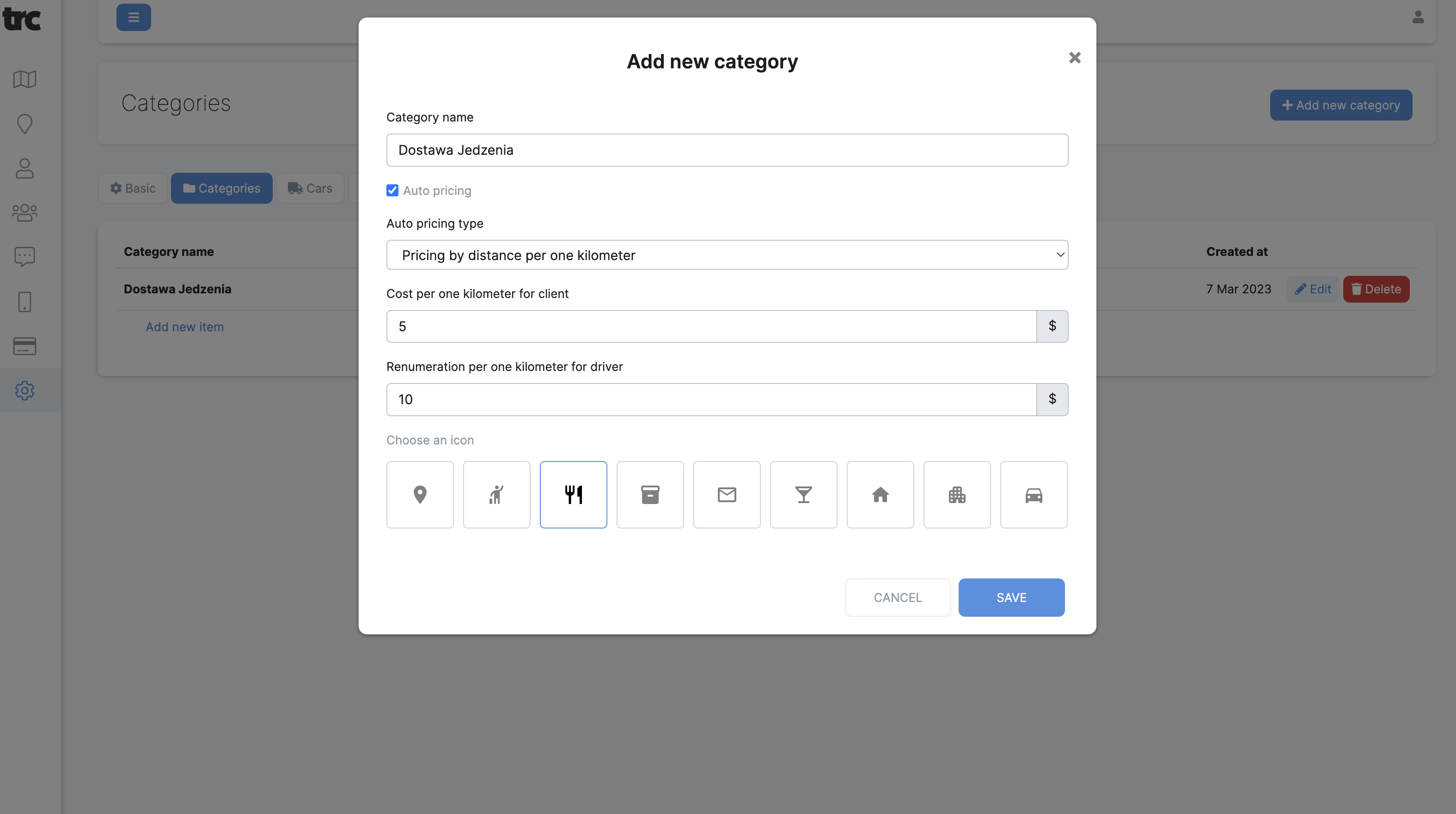Pick the archive box package icon

650,494
